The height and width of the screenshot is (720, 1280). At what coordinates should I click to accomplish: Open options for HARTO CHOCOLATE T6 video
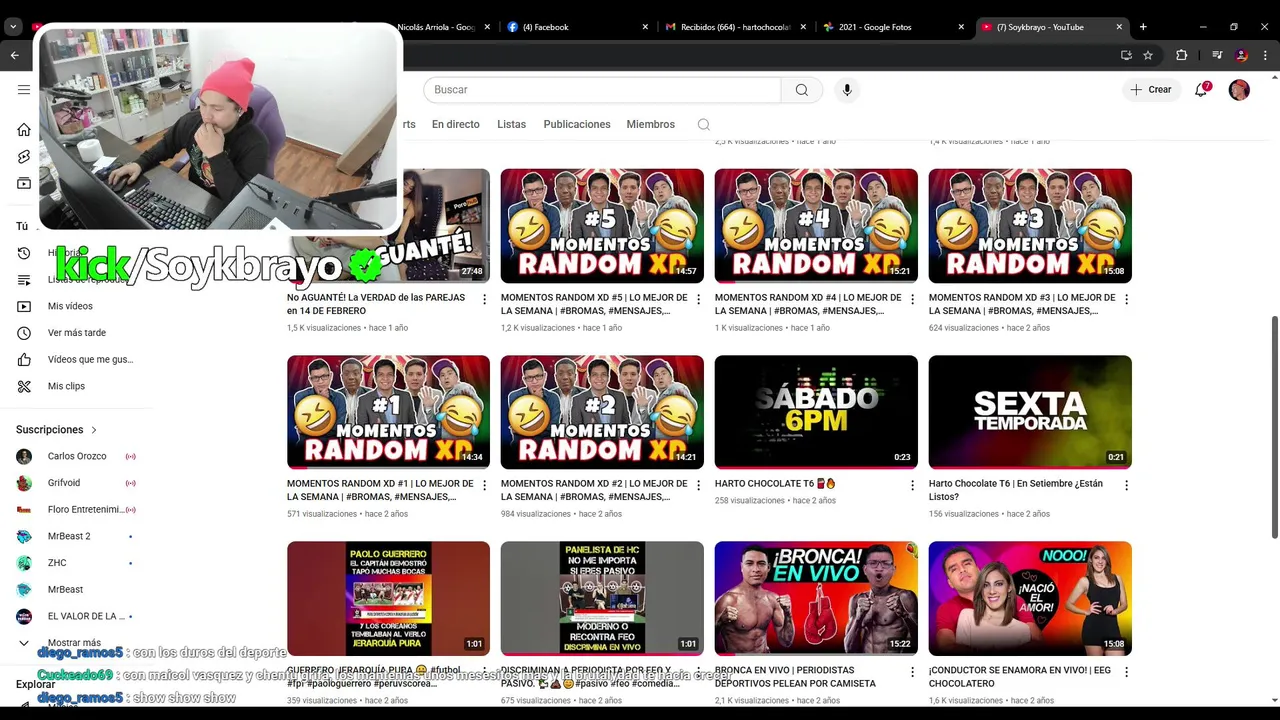pos(912,485)
